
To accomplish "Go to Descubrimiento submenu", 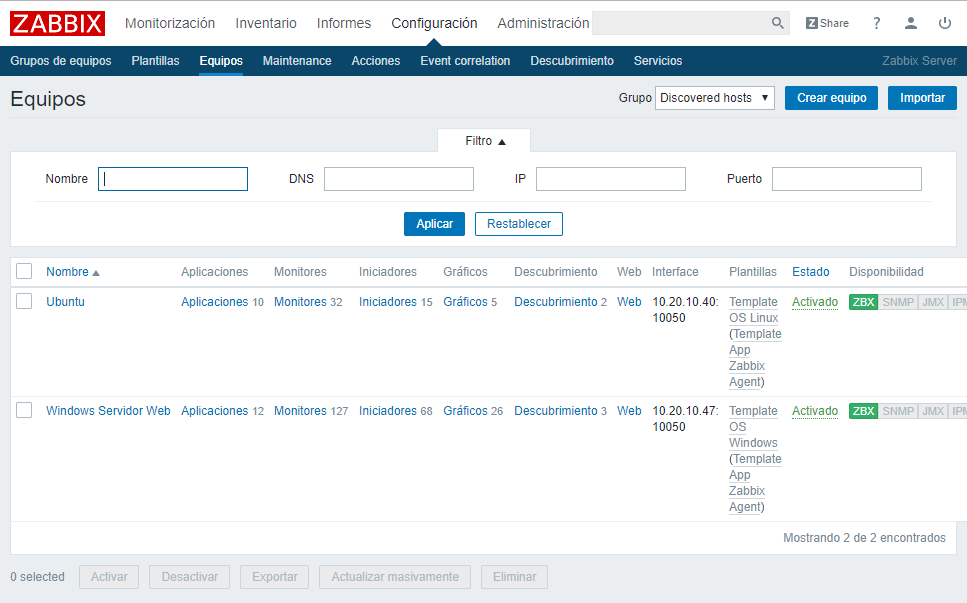I will coord(572,61).
